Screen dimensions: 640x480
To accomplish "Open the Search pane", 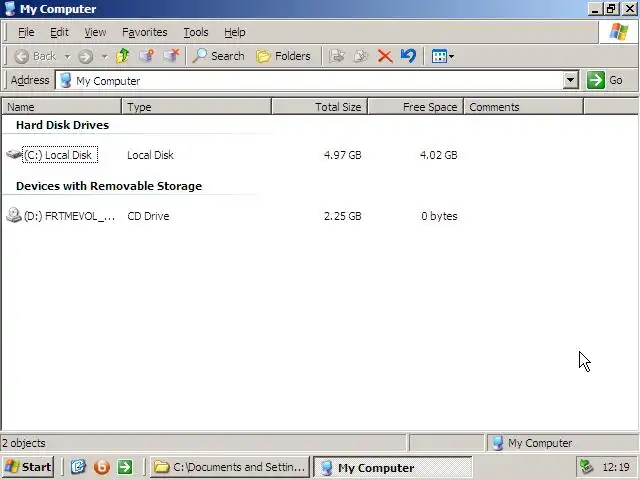I will [x=218, y=56].
